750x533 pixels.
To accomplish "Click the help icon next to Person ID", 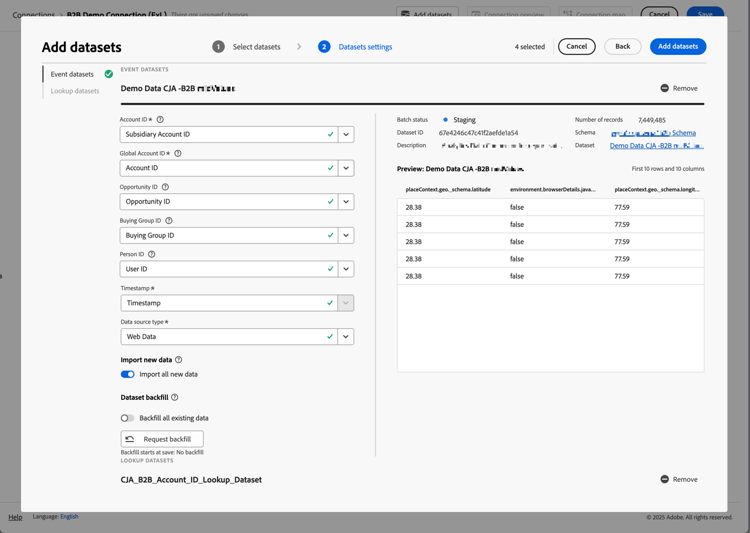I will [x=152, y=254].
